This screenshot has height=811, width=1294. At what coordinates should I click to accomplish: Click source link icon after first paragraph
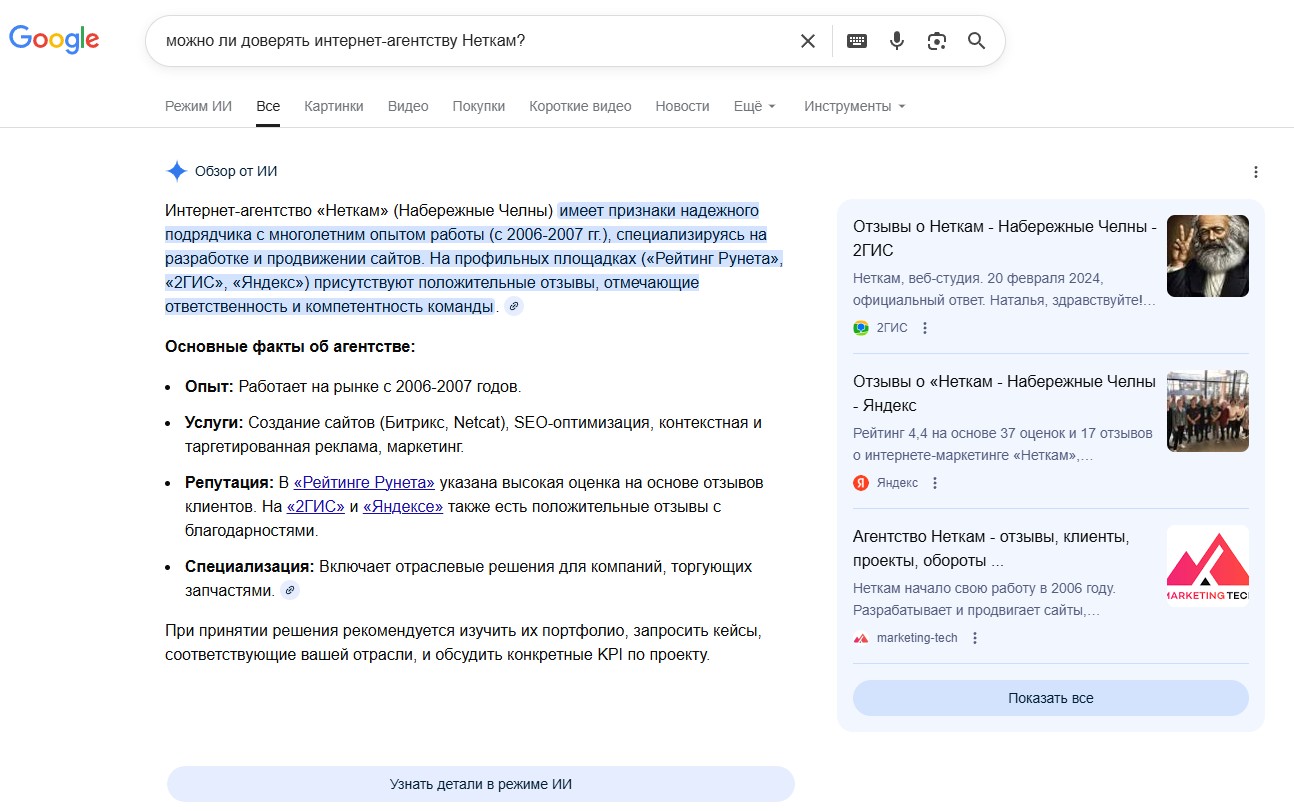(514, 307)
